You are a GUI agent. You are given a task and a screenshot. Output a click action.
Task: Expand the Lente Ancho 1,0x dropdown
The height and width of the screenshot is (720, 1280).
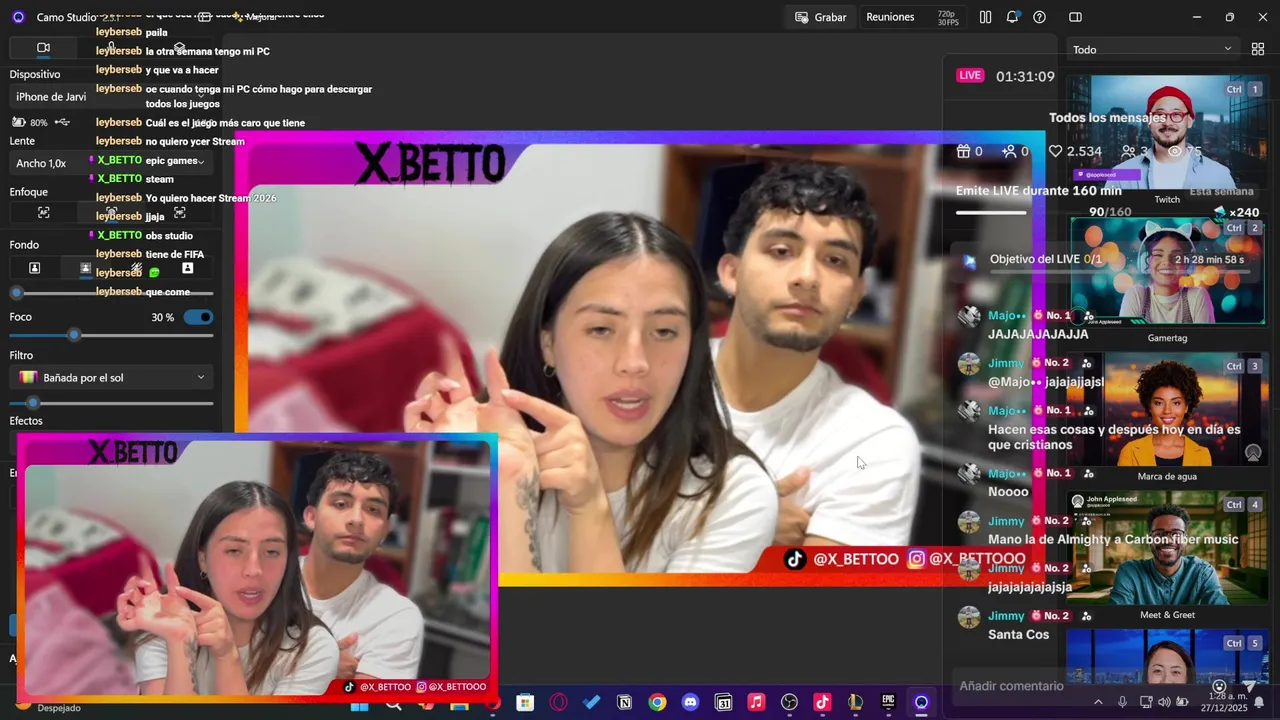[x=111, y=163]
